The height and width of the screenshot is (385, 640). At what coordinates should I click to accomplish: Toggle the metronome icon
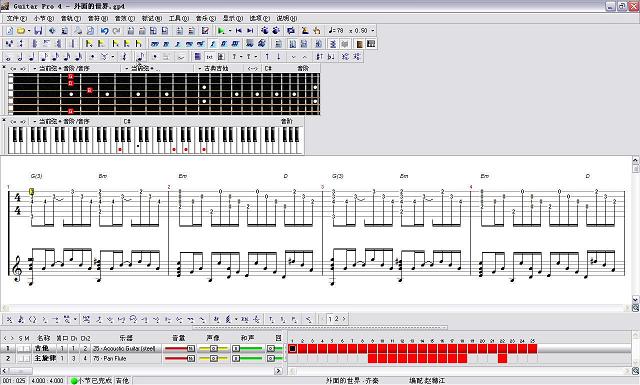coord(304,31)
